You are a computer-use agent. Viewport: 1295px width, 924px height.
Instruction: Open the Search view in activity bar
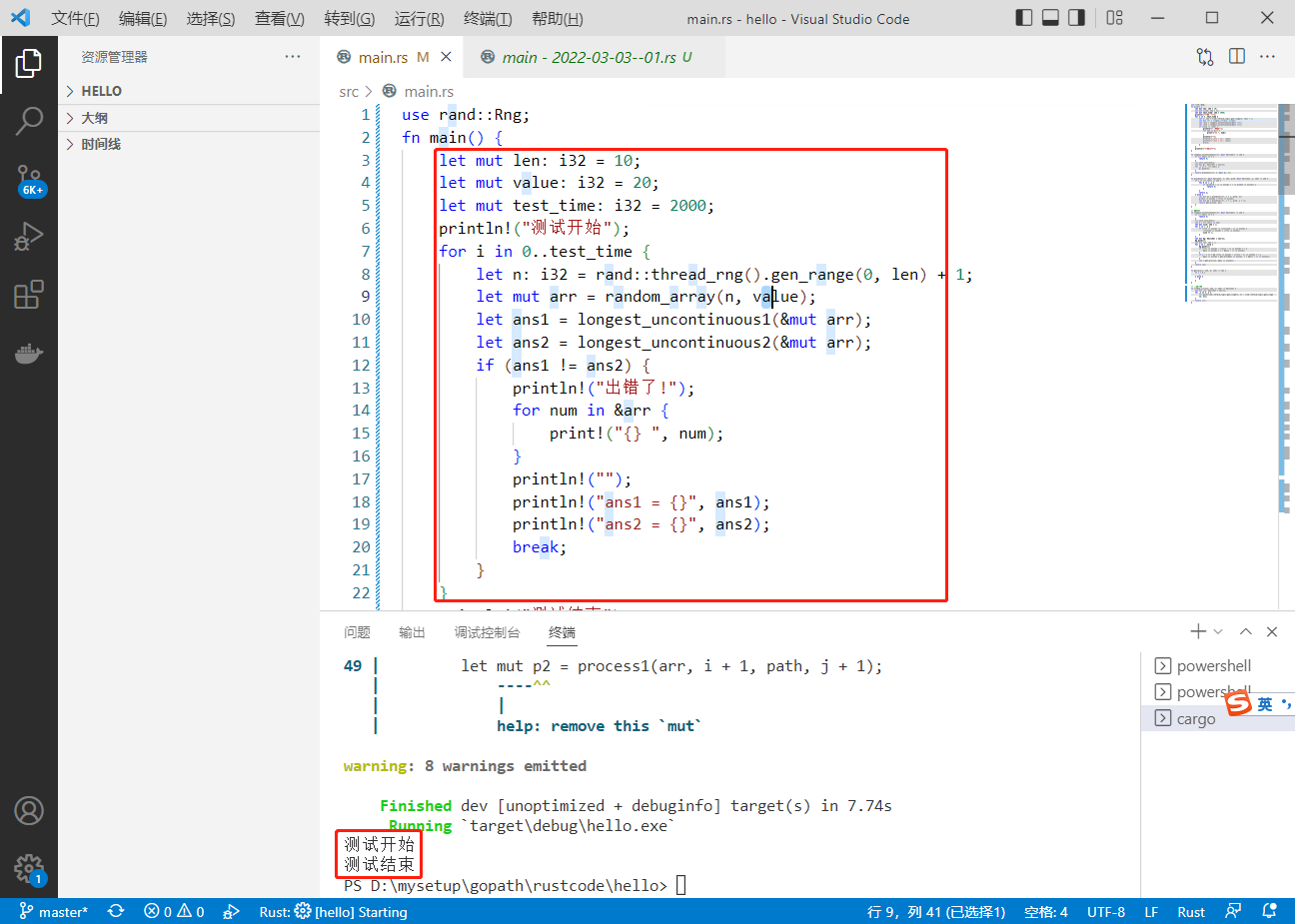29,121
